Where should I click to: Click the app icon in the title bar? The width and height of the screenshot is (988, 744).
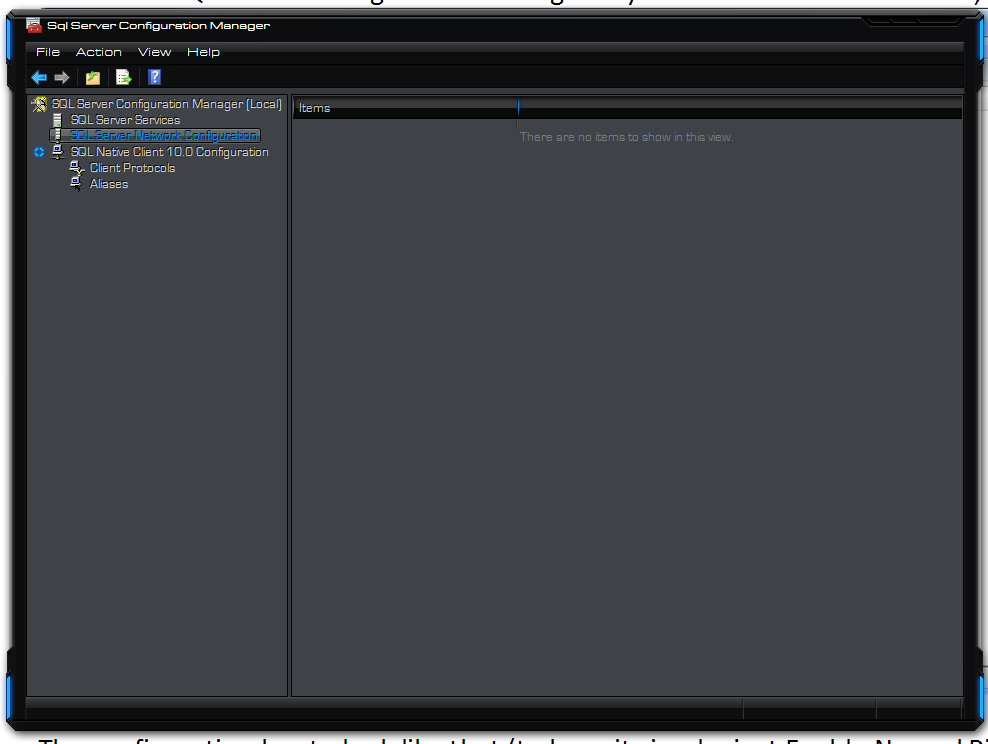(x=34, y=25)
